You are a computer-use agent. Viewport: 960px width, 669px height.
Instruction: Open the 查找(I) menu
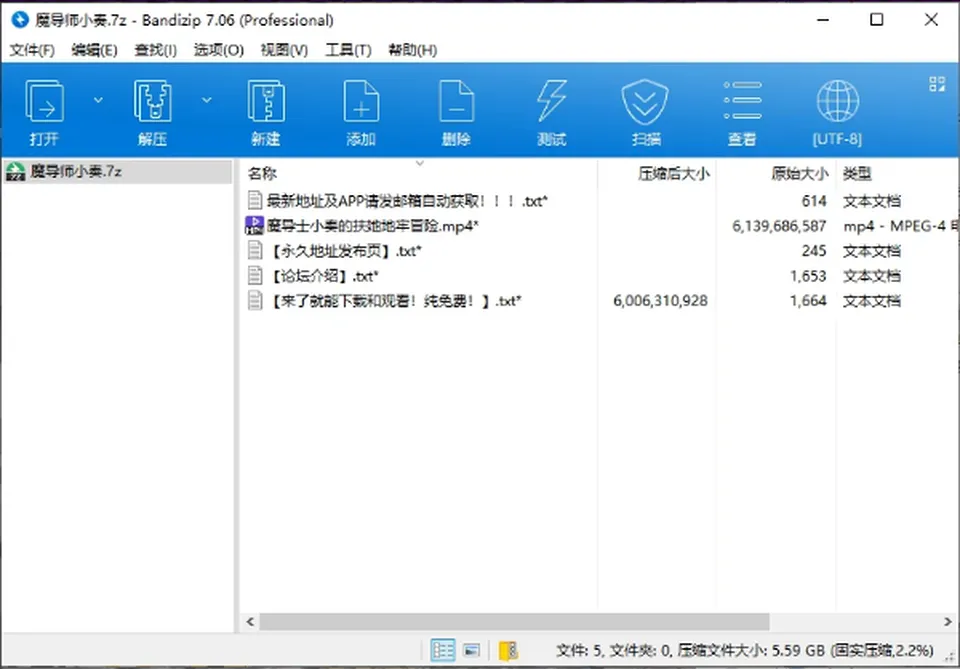pos(156,50)
